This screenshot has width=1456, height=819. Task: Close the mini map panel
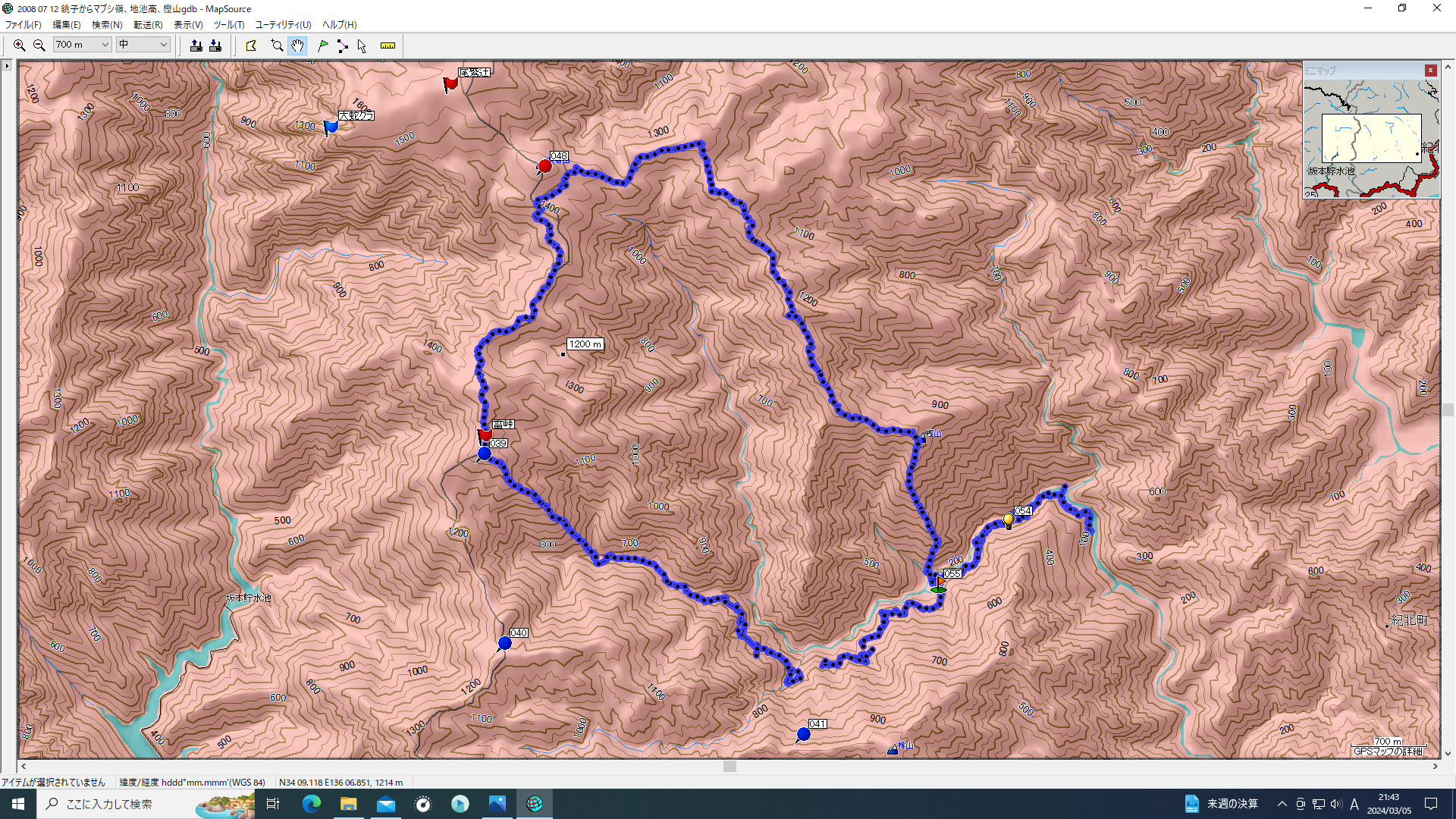coord(1430,71)
